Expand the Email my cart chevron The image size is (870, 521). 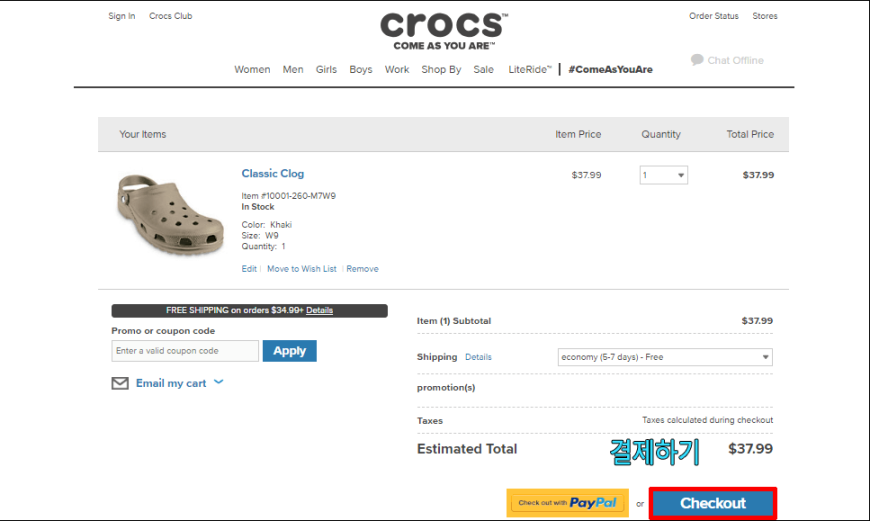coord(219,382)
